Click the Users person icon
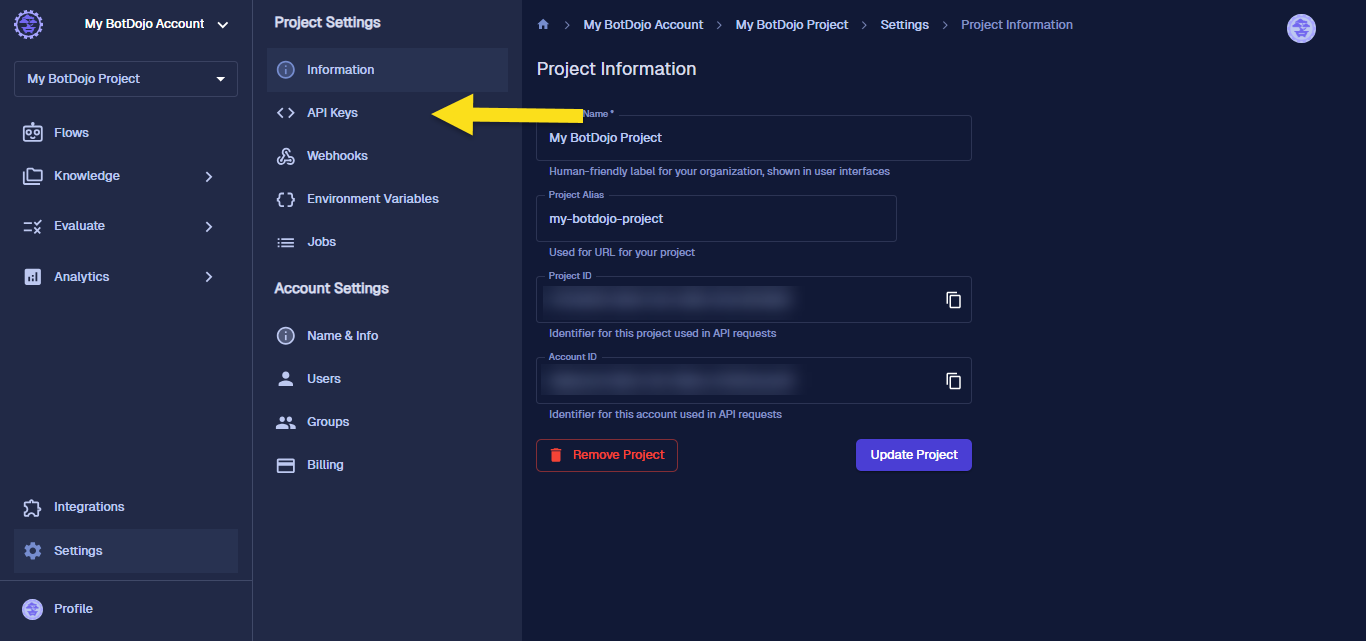The width and height of the screenshot is (1366, 641). 286,379
